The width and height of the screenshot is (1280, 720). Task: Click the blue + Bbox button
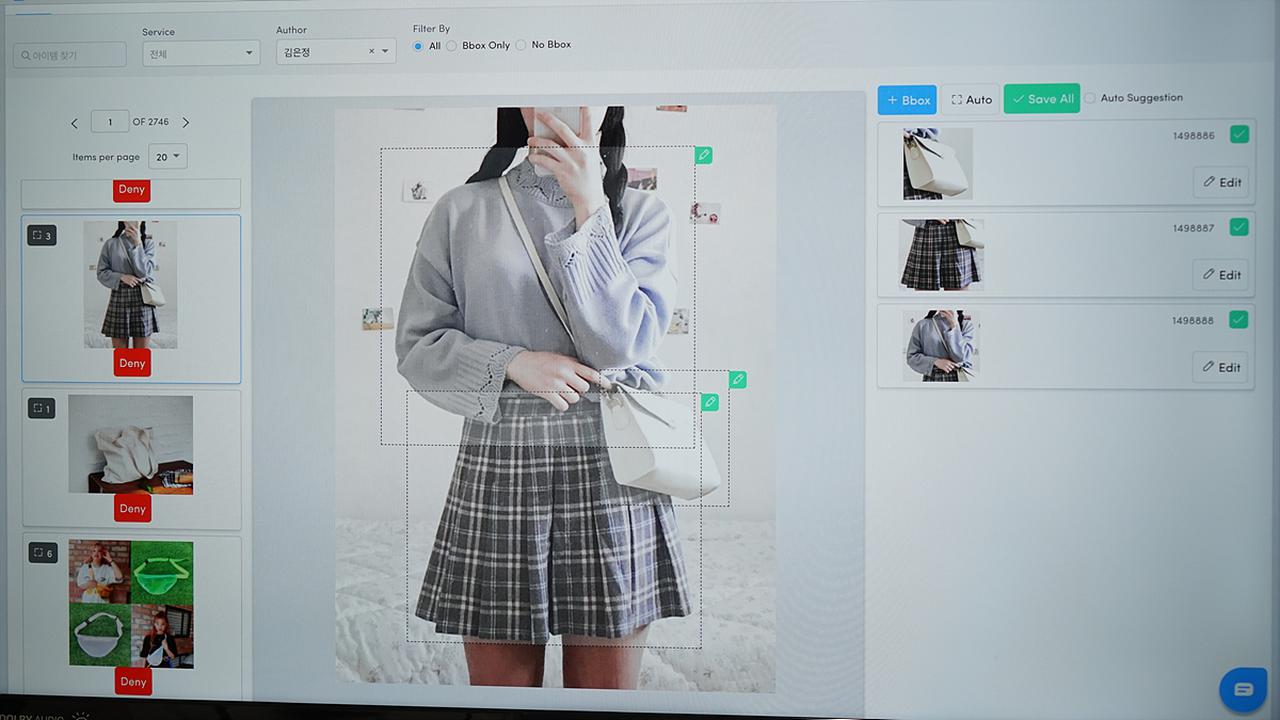point(907,100)
